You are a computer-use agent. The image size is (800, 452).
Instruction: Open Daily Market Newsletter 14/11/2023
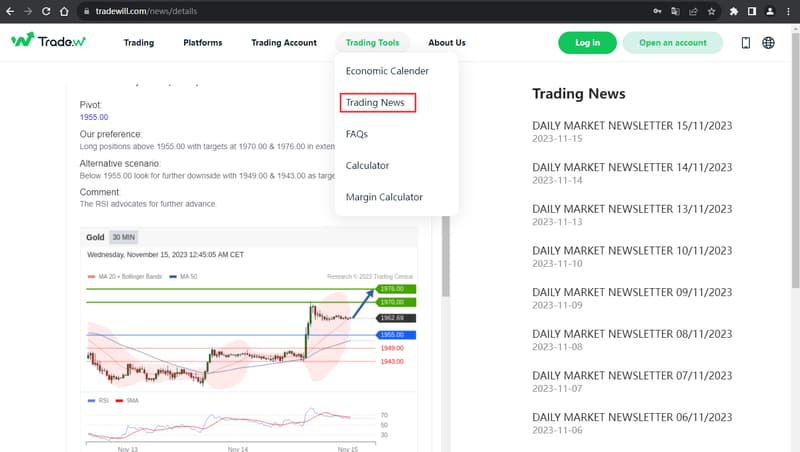632,167
